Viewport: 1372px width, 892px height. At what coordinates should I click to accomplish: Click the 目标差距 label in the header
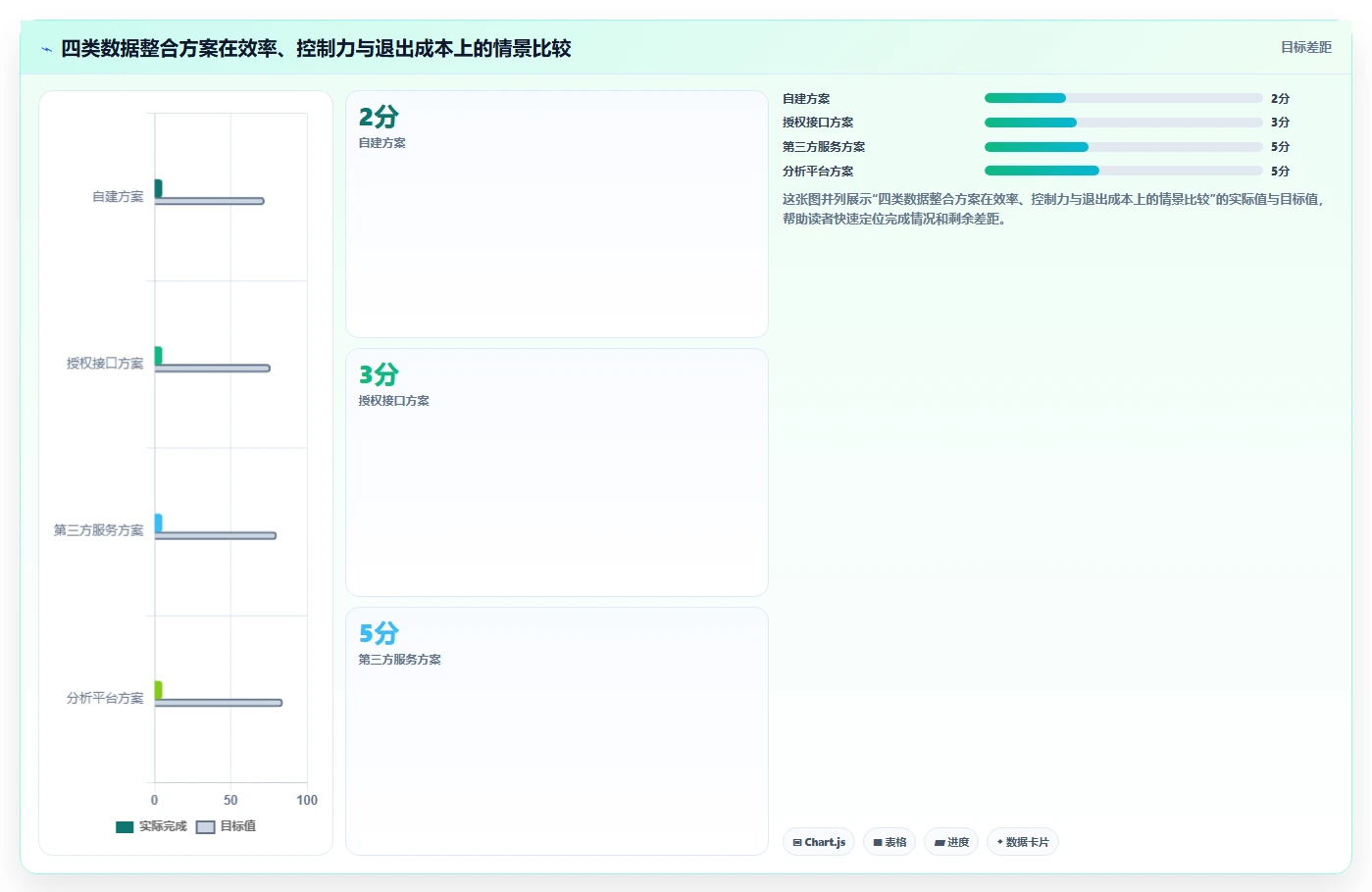coord(1306,47)
